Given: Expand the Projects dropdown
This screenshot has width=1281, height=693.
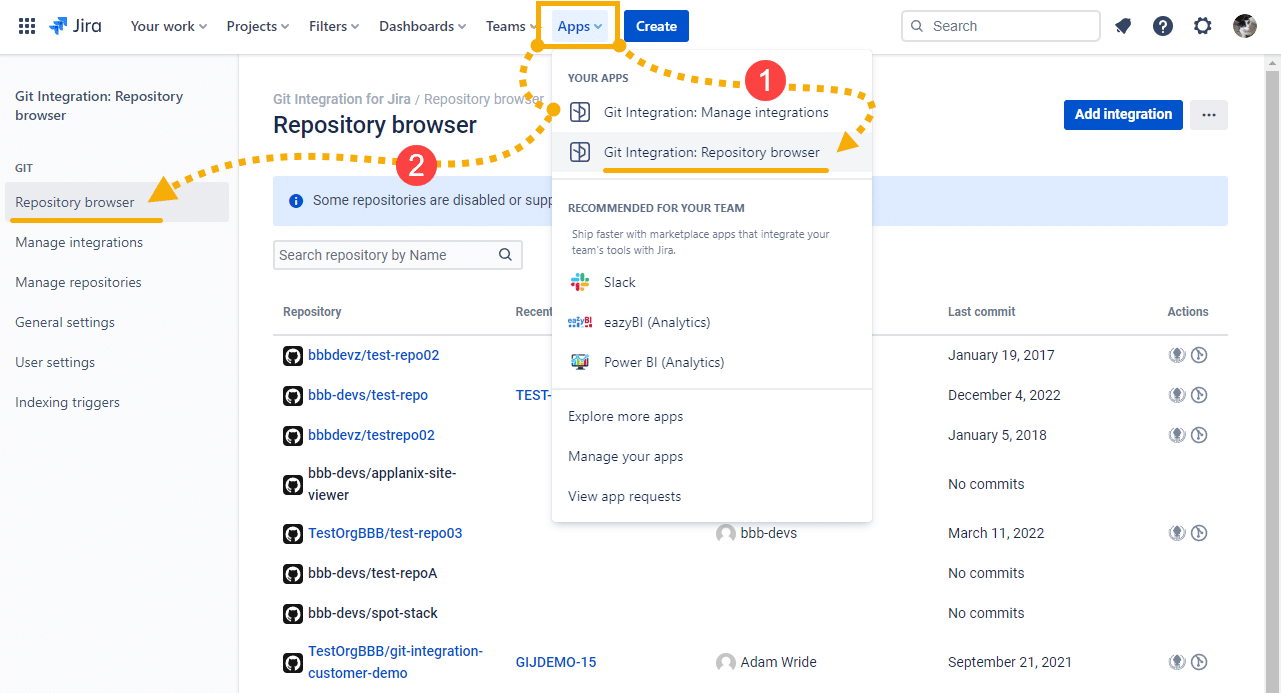Looking at the screenshot, I should point(257,26).
